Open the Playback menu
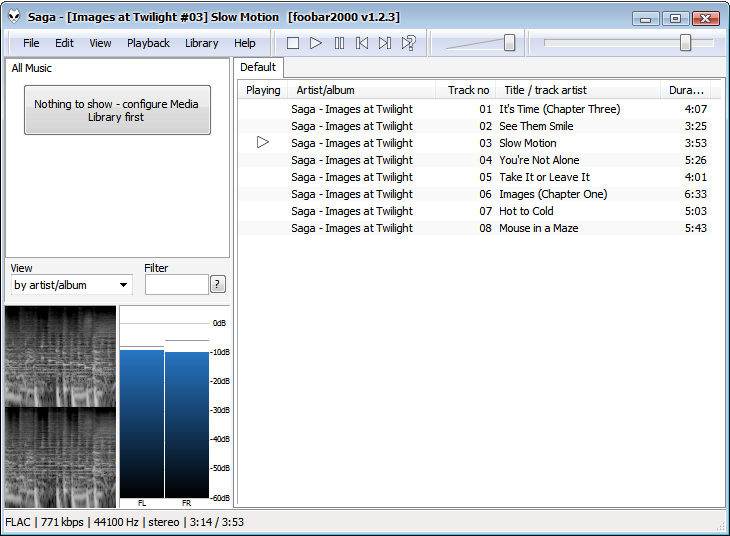The image size is (730, 536). pos(149,43)
